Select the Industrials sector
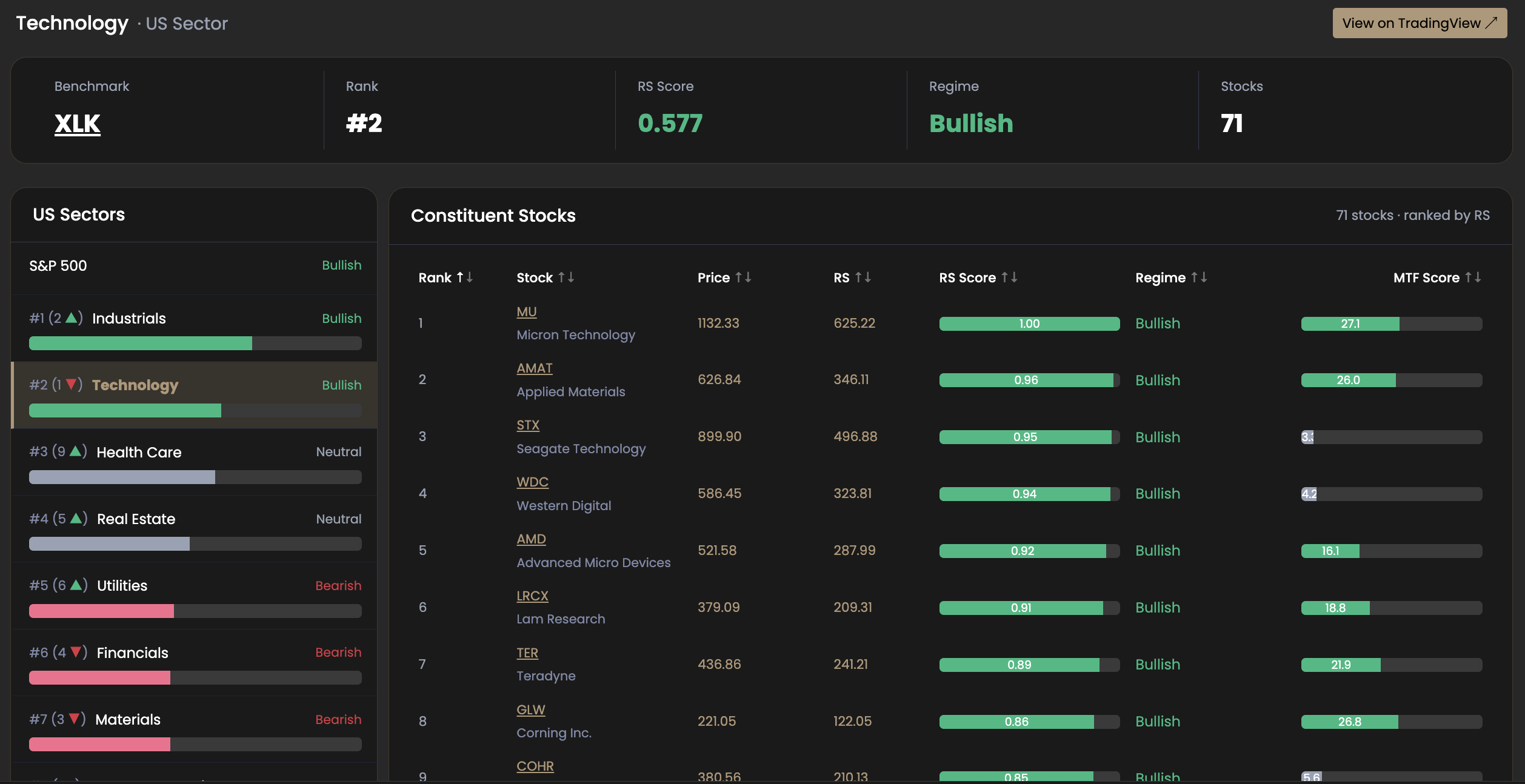The height and width of the screenshot is (784, 1525). (x=194, y=328)
